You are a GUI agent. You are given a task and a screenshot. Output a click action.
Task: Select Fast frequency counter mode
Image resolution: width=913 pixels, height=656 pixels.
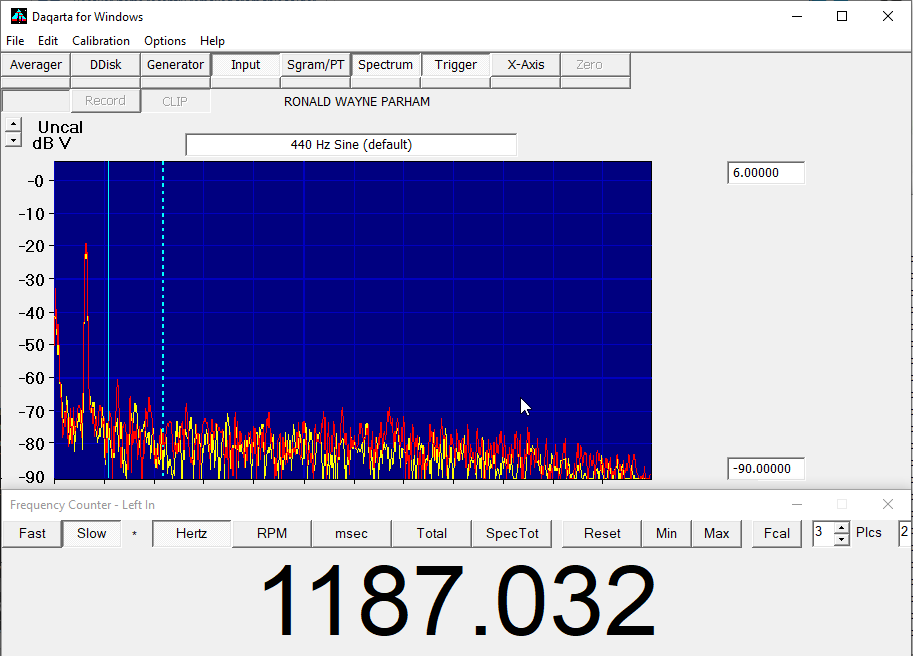32,534
